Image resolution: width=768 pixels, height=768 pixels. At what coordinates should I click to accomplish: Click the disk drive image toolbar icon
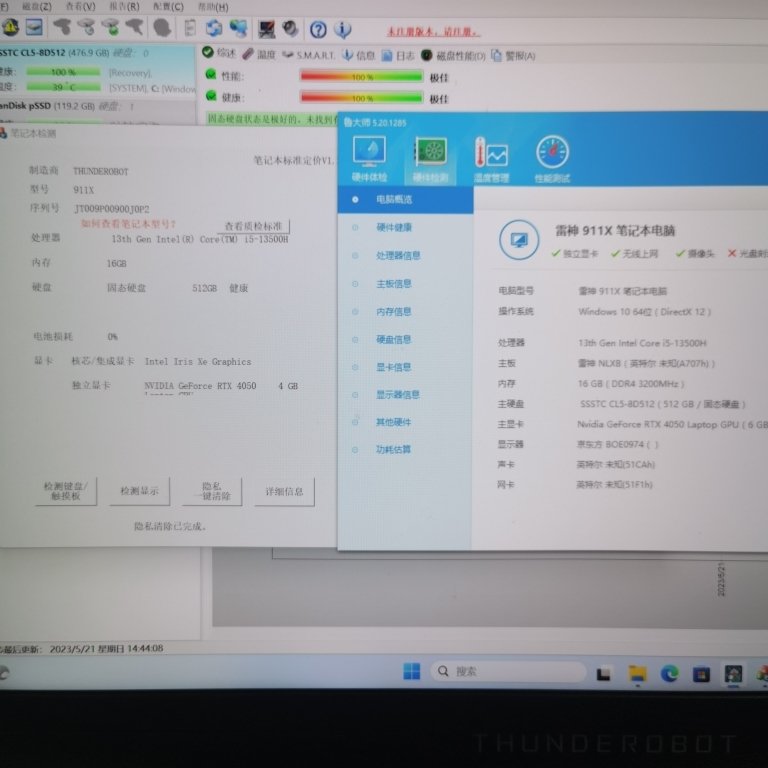(x=34, y=27)
